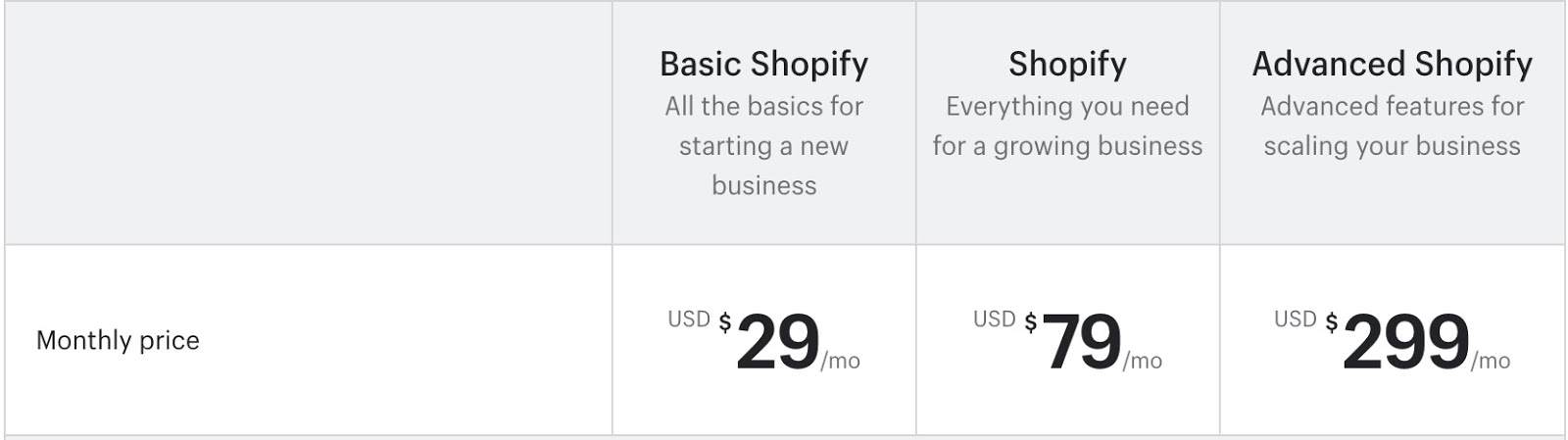Click the $79 price number
Screen dimensions: 1568x440
pyautogui.click(x=1082, y=342)
